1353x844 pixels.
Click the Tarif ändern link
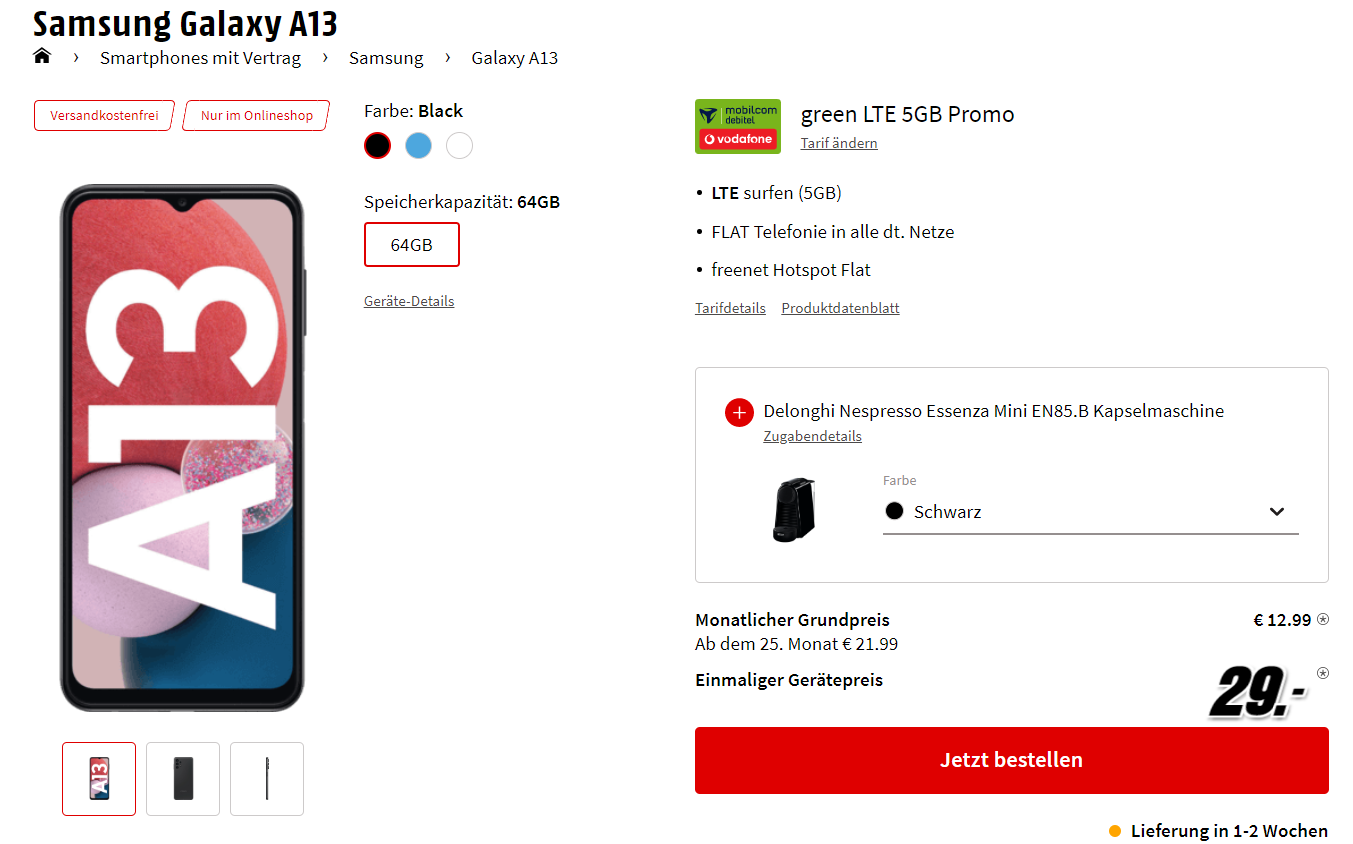839,143
